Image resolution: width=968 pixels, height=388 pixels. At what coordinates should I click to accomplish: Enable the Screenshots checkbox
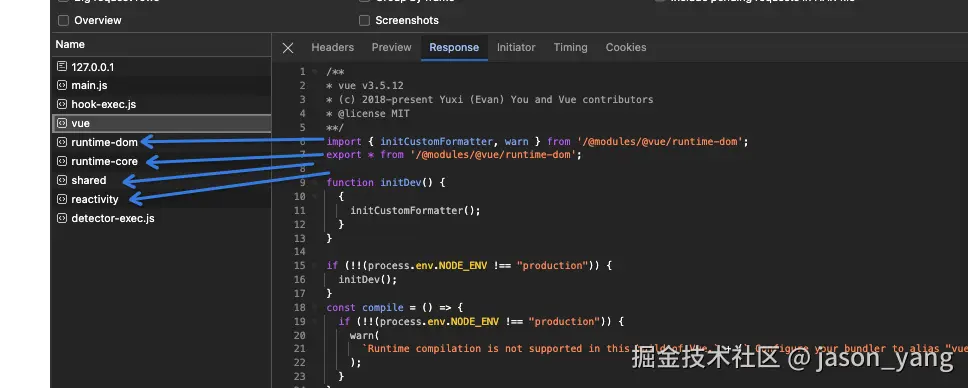(x=364, y=20)
